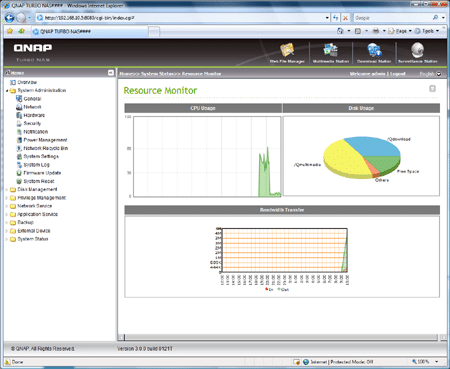Expand Network Service folder
450x369 pixels.
pos(7,206)
